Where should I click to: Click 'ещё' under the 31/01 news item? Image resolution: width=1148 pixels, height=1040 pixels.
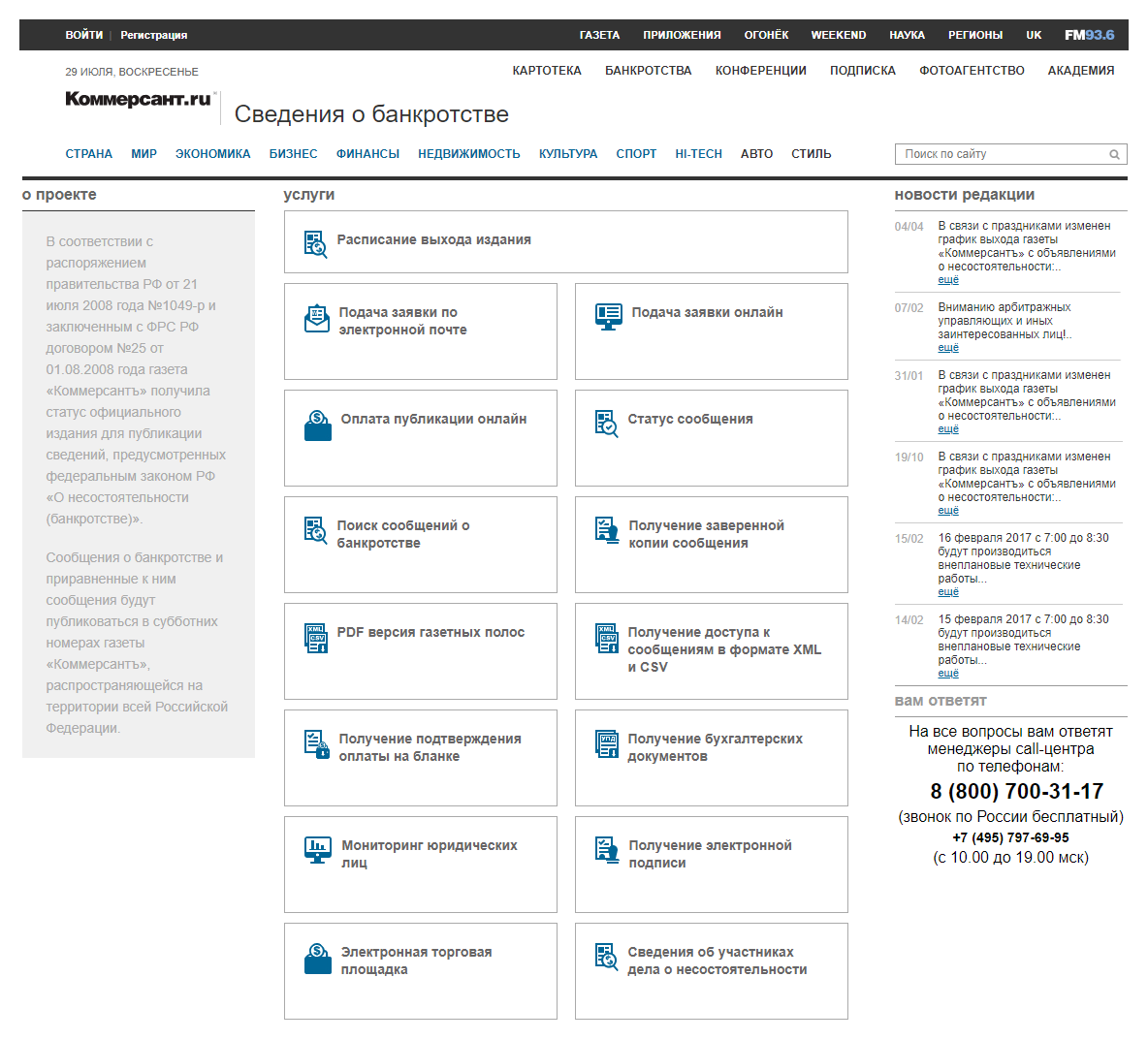click(948, 428)
